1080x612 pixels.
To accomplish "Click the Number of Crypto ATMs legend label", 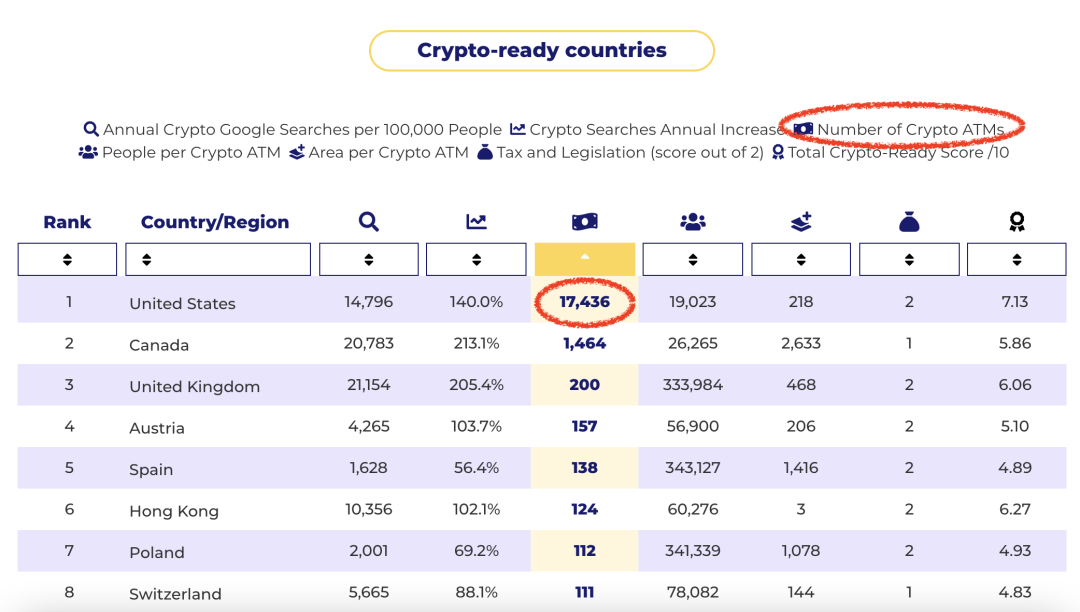I will [911, 129].
